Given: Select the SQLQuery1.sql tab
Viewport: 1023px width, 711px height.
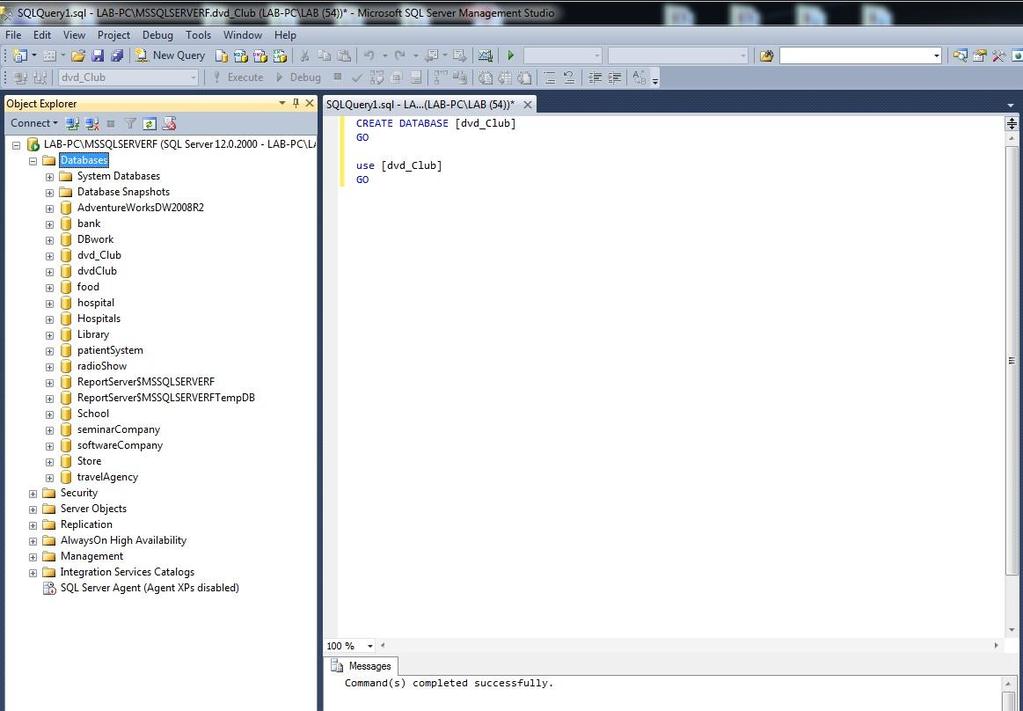Looking at the screenshot, I should [420, 104].
